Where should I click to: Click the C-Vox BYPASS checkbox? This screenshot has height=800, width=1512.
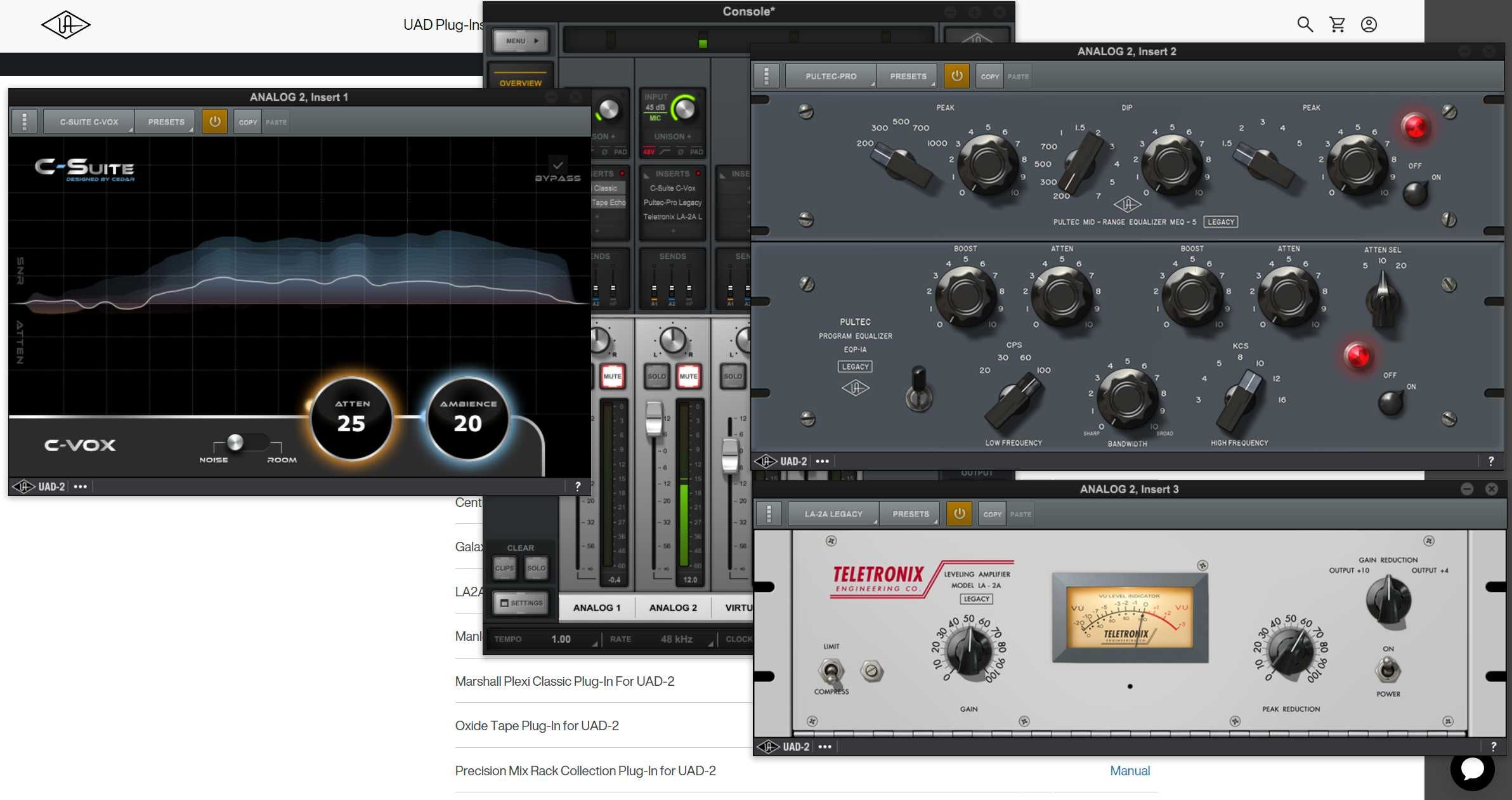(x=557, y=164)
